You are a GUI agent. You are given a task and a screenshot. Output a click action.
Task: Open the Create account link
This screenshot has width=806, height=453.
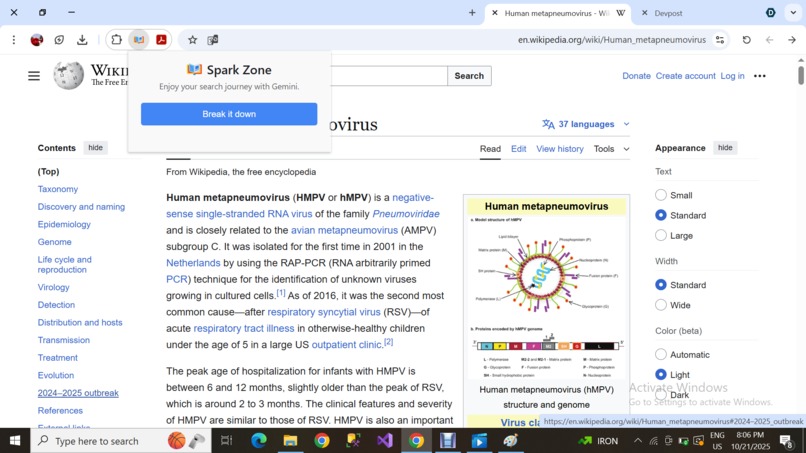685,76
